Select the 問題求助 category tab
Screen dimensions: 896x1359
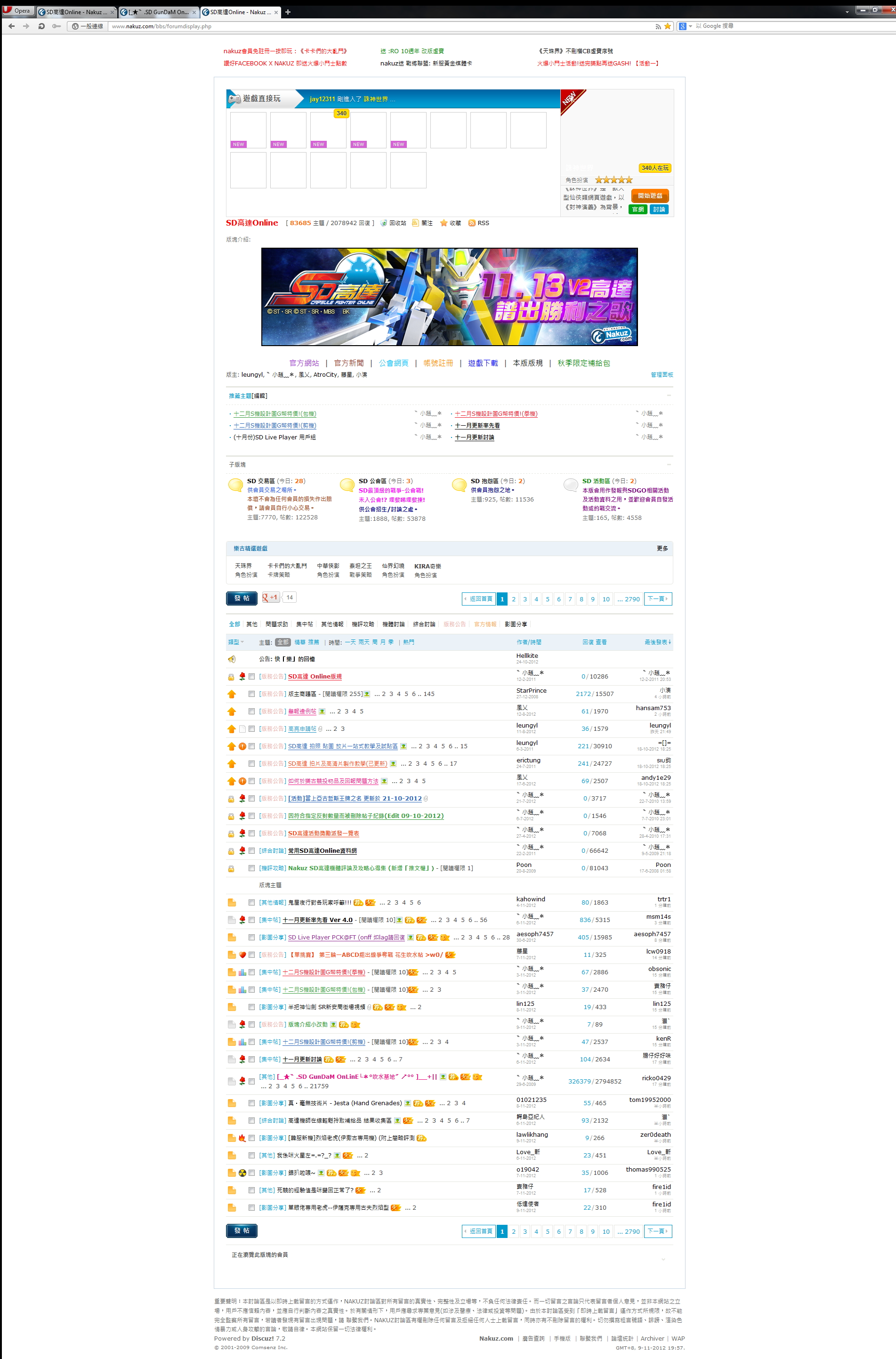tap(276, 624)
